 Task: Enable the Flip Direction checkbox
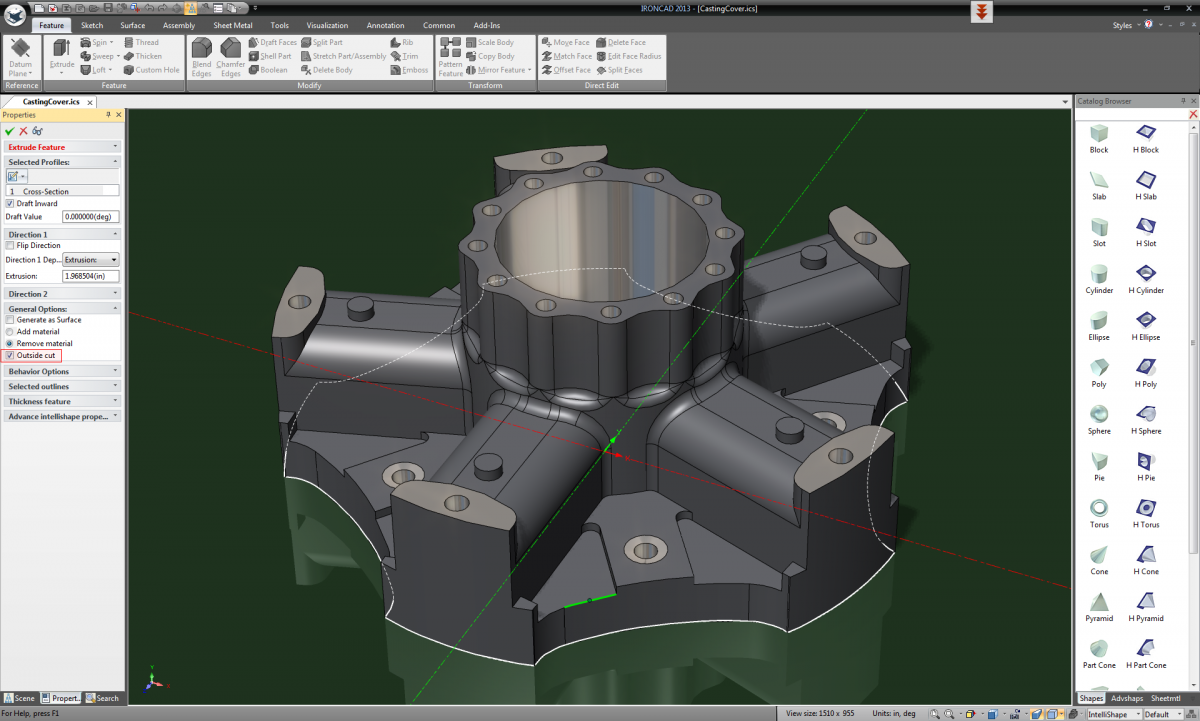pos(10,245)
